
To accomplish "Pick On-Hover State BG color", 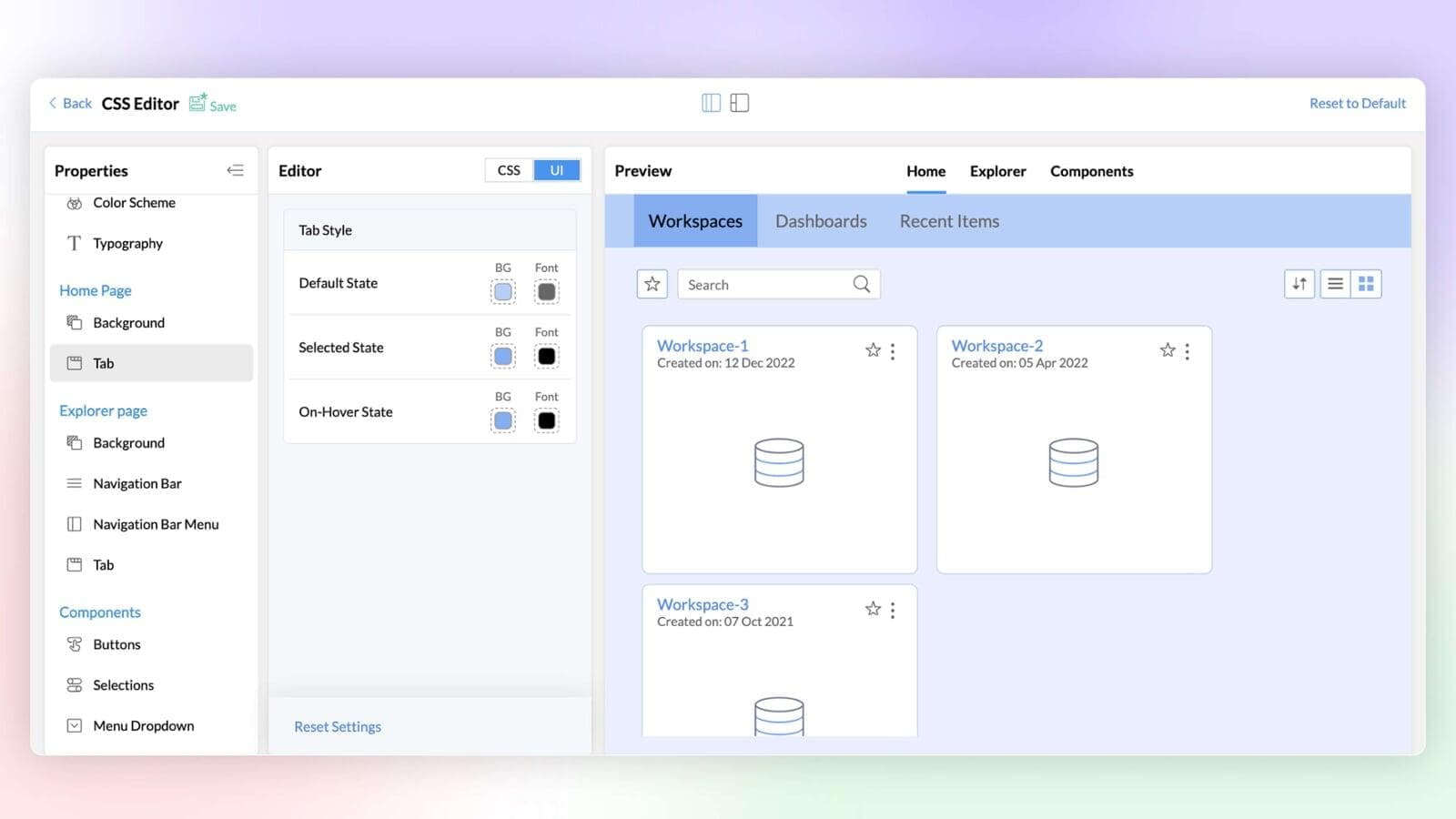I will 503,421.
